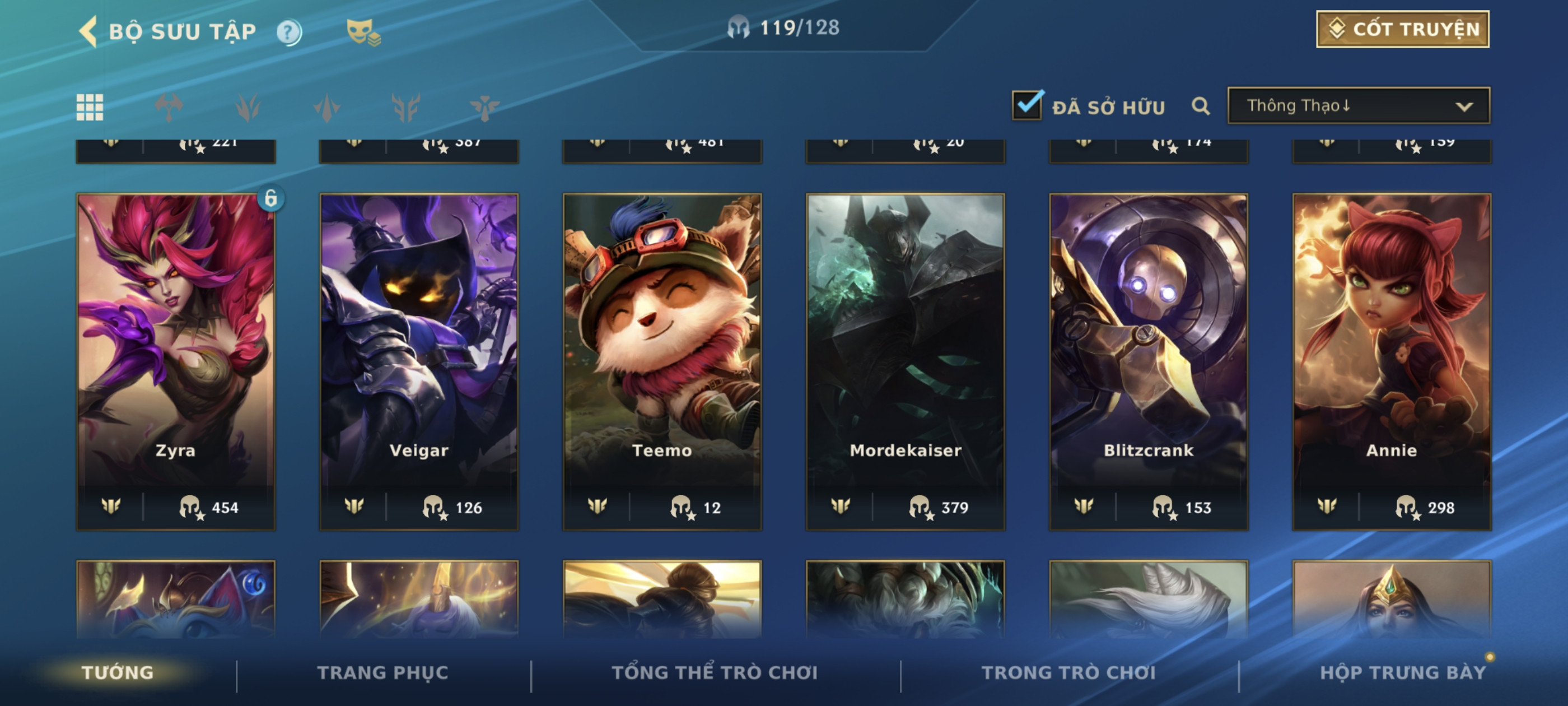Open the Tổng Thể Trò Chơi tab

coord(715,672)
